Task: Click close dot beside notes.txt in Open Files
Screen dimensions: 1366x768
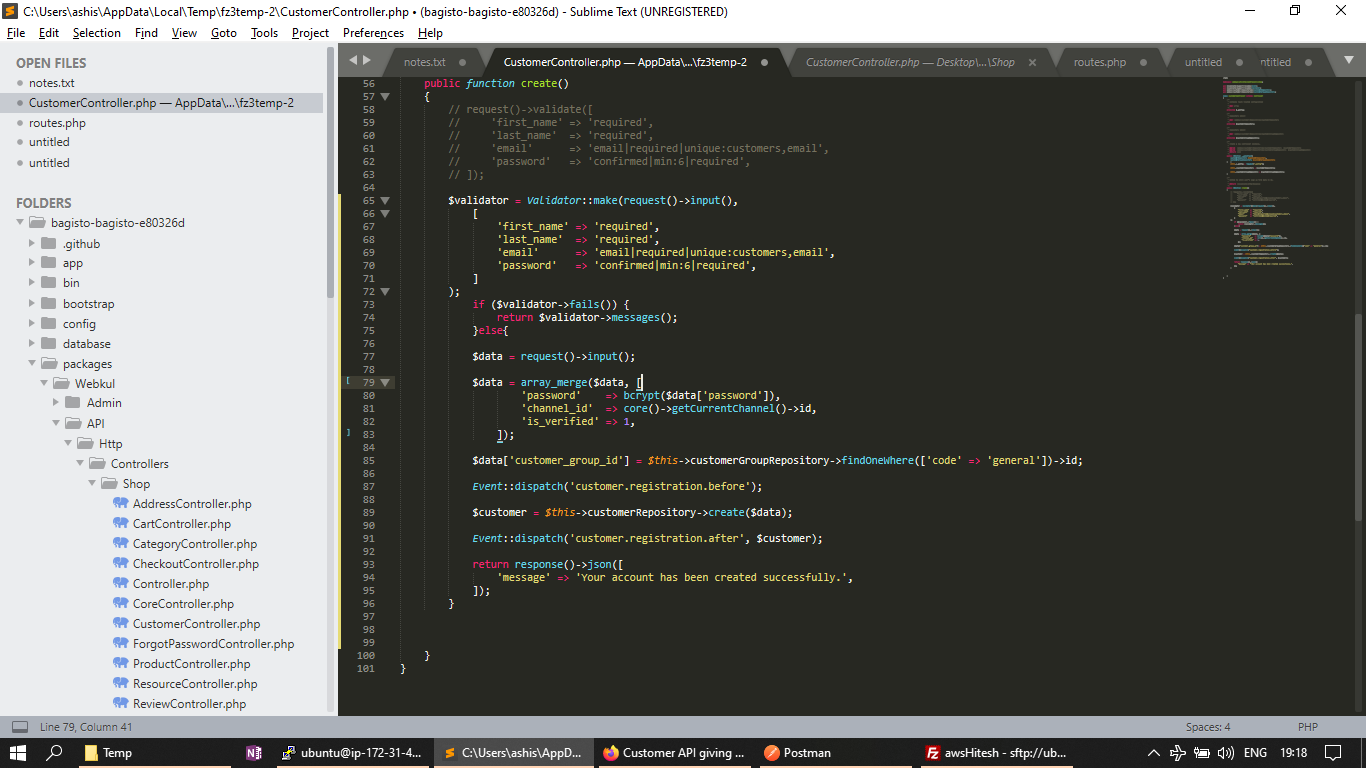Action: tap(19, 83)
